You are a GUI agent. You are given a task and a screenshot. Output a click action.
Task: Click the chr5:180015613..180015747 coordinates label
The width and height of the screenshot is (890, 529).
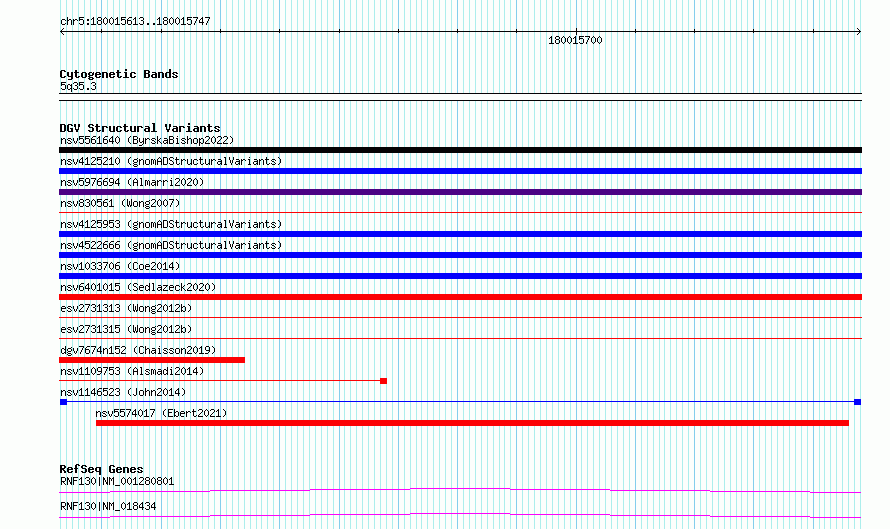(x=135, y=21)
